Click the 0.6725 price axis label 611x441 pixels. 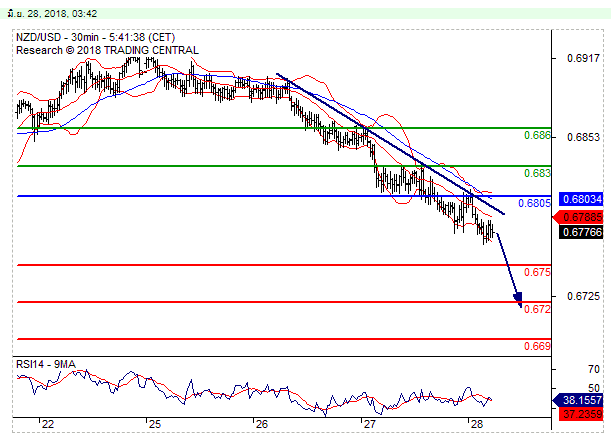(x=583, y=296)
